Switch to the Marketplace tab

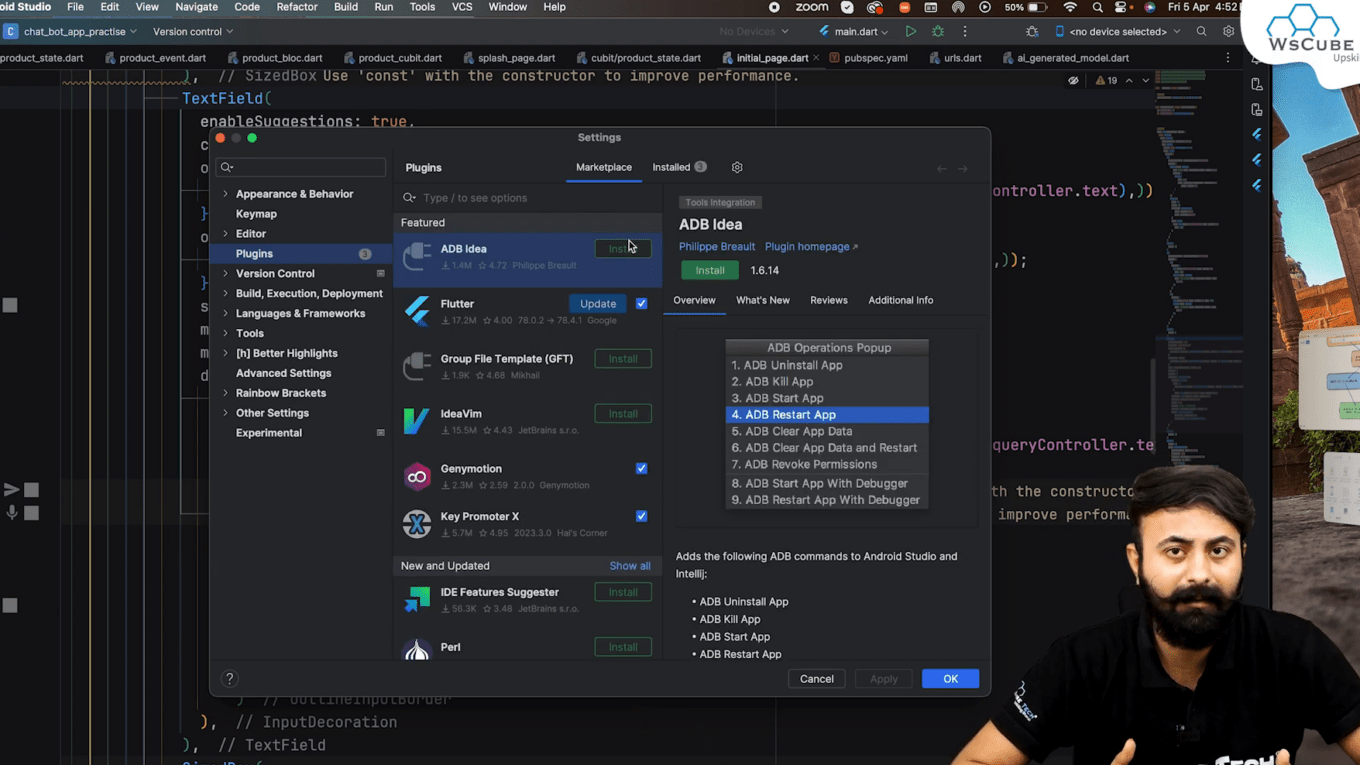point(604,168)
